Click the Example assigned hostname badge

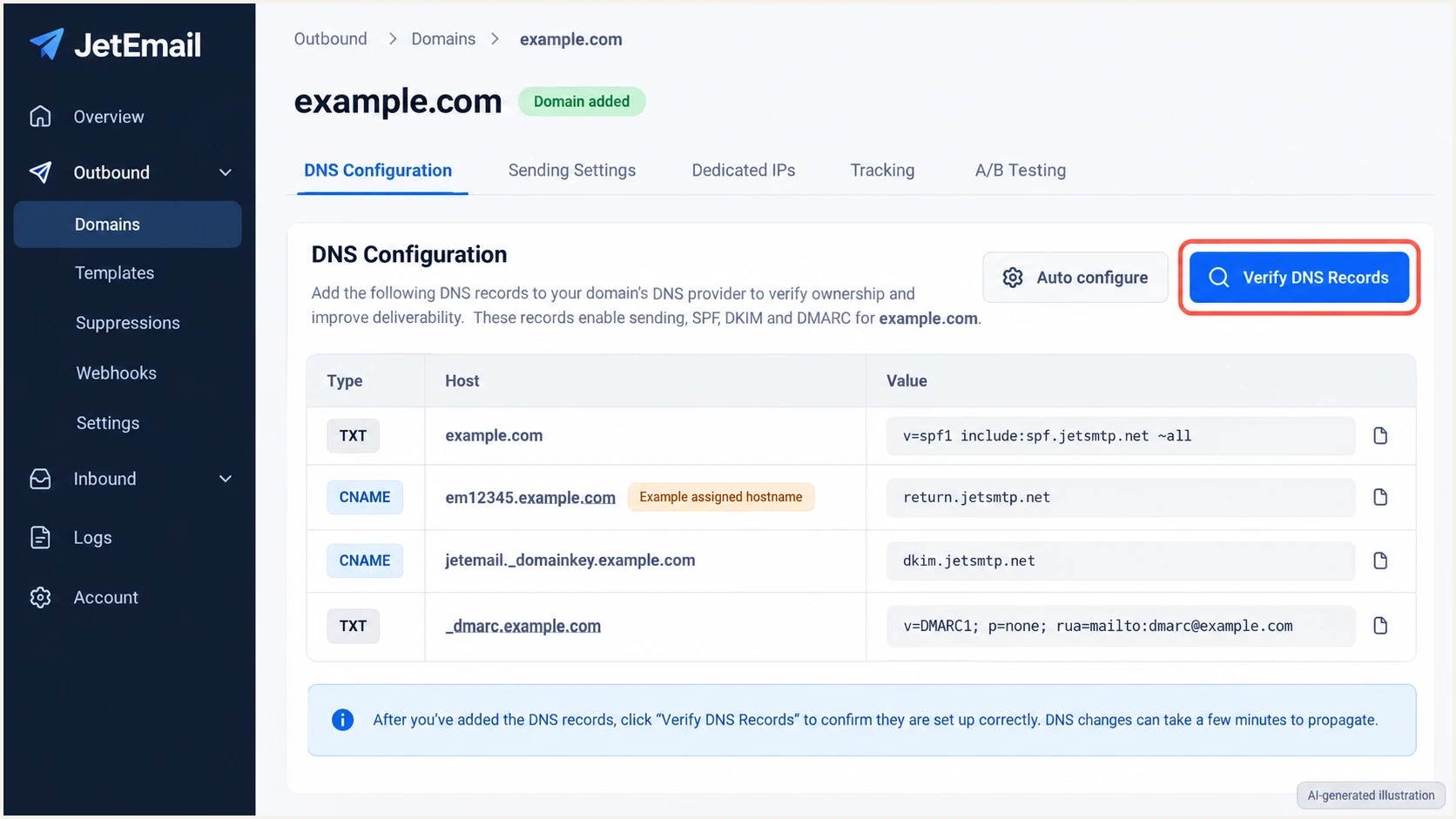[x=721, y=497]
